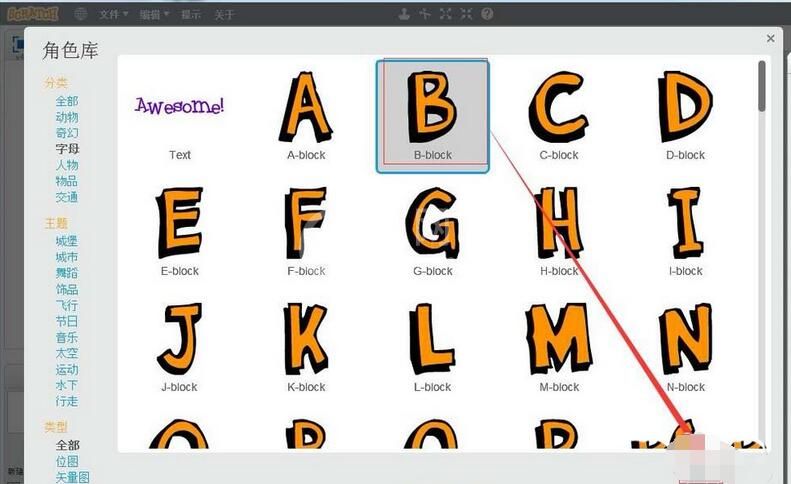This screenshot has width=791, height=484.
Task: Choose the 舞蹈 theme
Action: click(x=67, y=273)
